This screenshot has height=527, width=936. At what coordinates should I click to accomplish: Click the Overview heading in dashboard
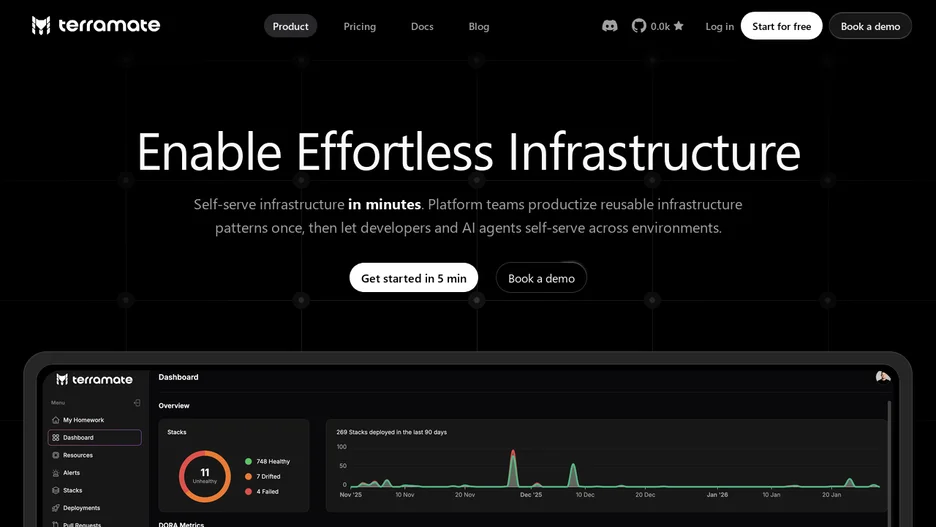coord(174,406)
